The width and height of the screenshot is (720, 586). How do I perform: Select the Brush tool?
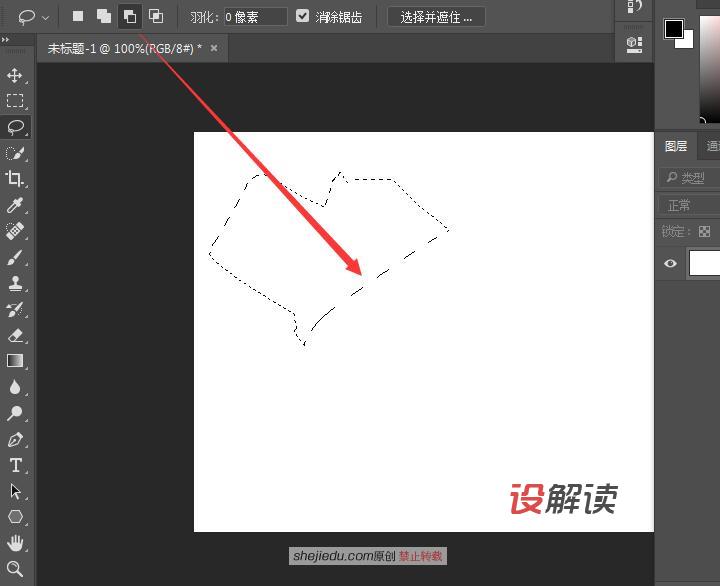tap(15, 257)
